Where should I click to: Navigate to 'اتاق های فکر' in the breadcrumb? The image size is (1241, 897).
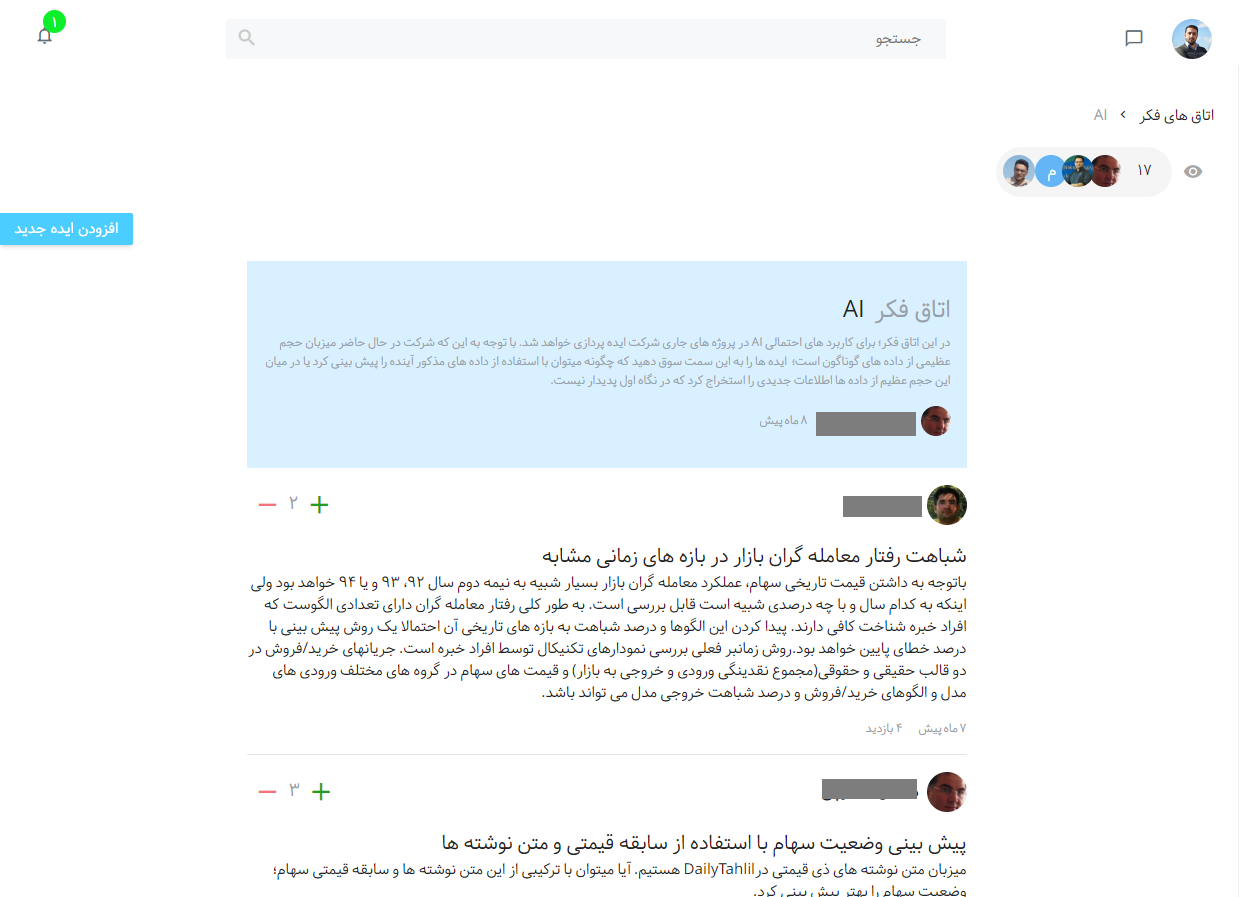point(1178,114)
